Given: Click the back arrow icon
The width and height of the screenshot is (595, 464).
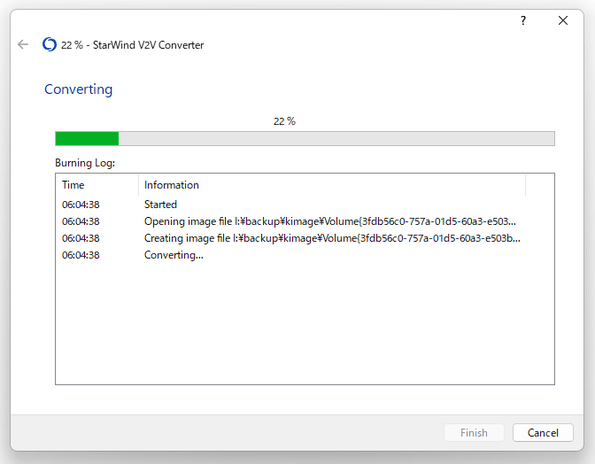Looking at the screenshot, I should coord(23,45).
